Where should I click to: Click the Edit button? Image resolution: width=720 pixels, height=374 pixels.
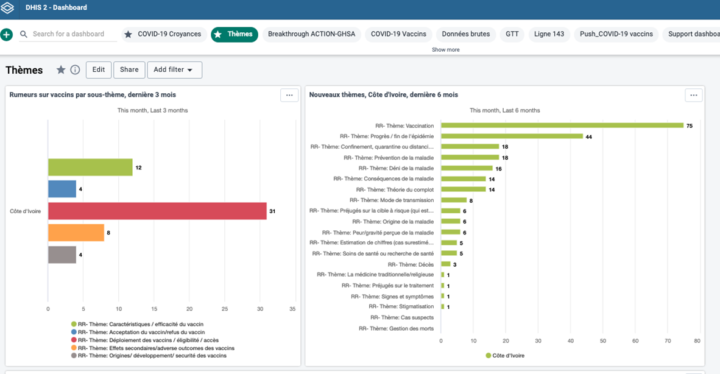coord(98,70)
